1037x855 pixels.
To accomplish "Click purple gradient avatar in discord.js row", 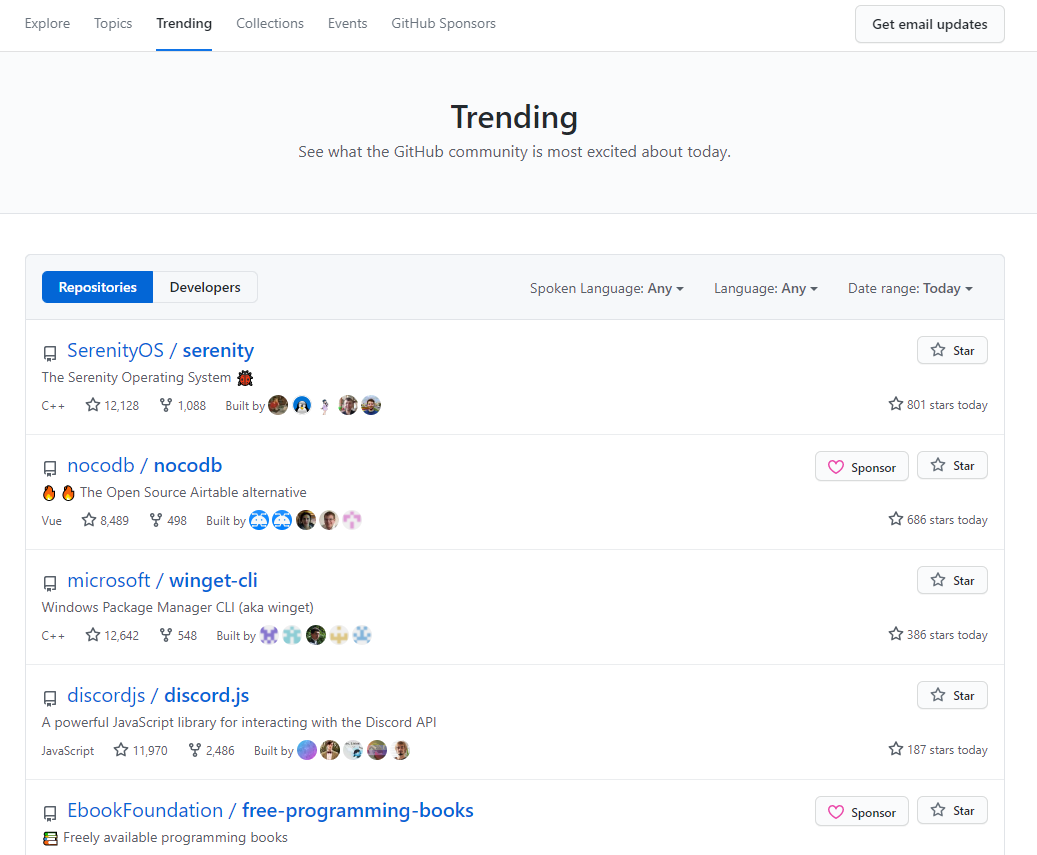I will coord(307,751).
